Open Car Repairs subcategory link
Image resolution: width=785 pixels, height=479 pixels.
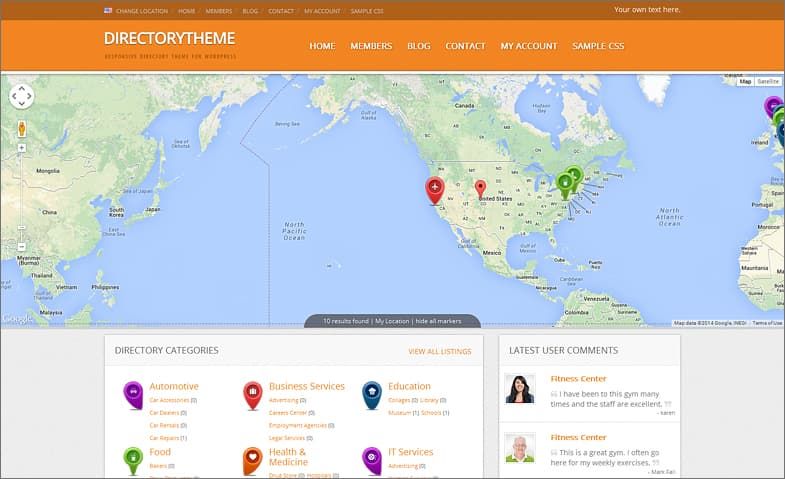(164, 438)
